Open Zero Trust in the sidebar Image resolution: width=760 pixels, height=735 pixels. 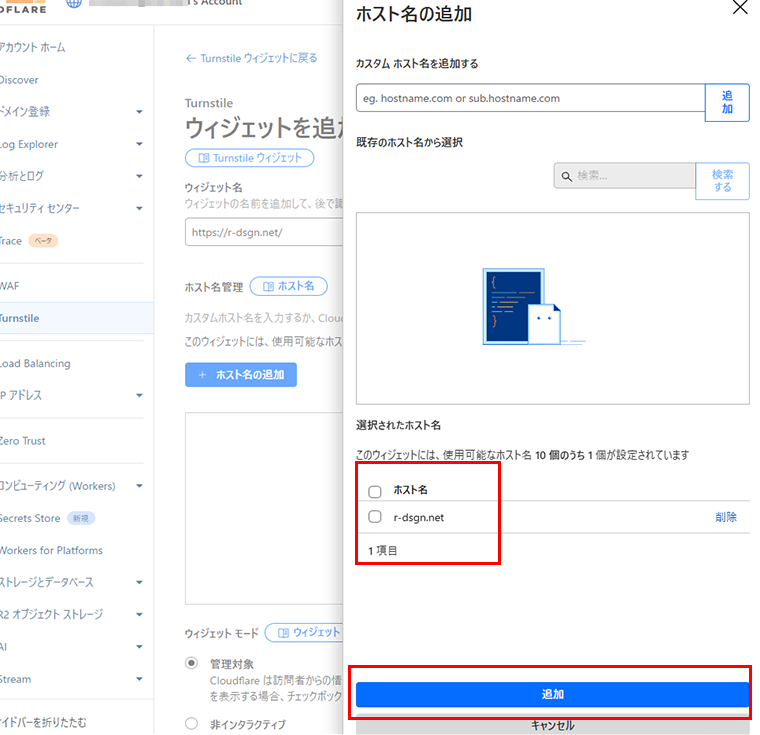tap(23, 441)
